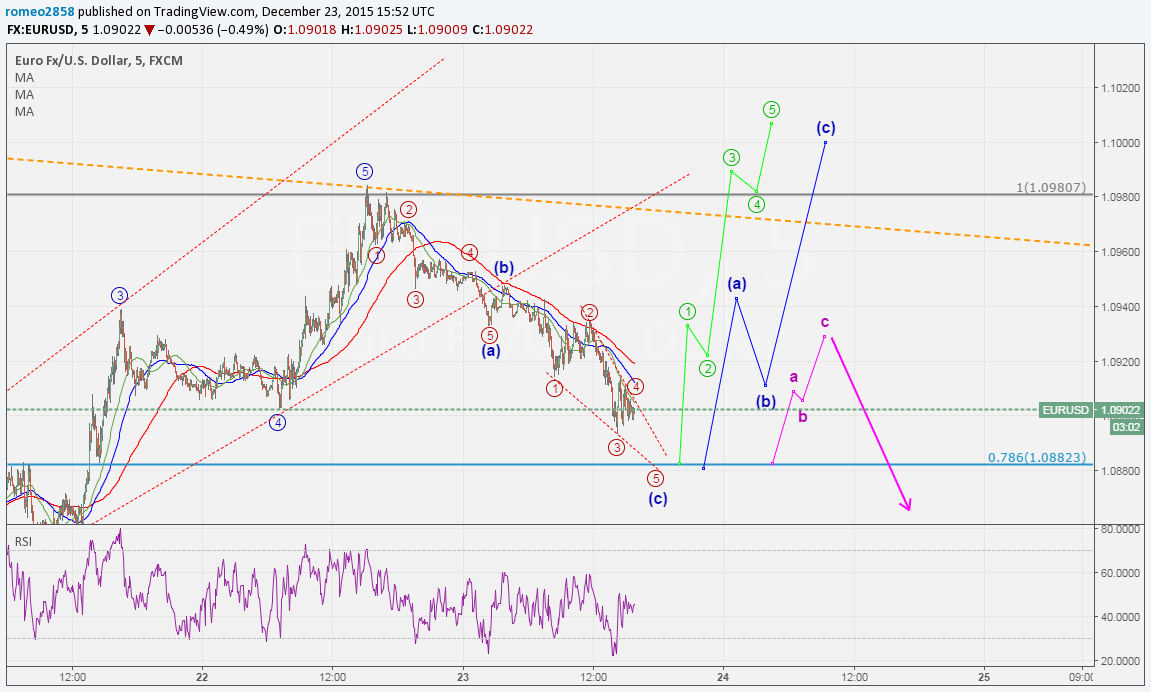The image size is (1151, 692).
Task: Select the magenta c wave label
Action: pos(825,322)
